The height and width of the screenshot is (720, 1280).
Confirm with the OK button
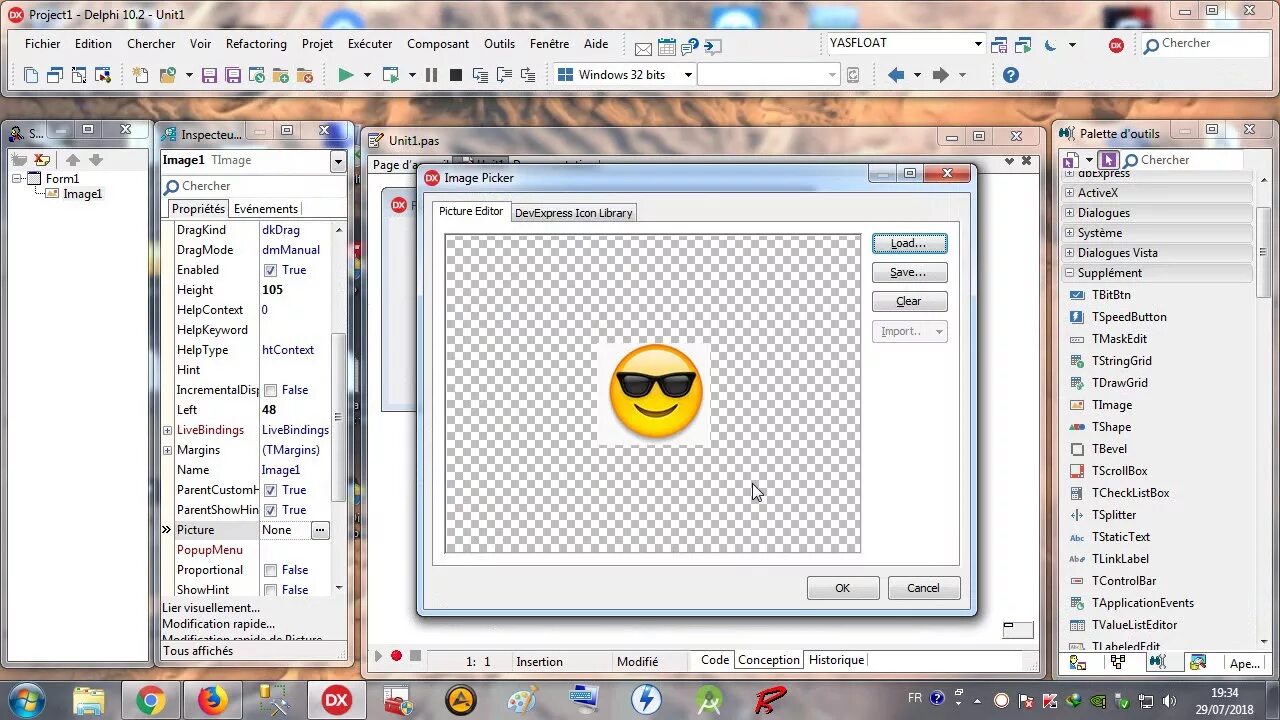[843, 588]
